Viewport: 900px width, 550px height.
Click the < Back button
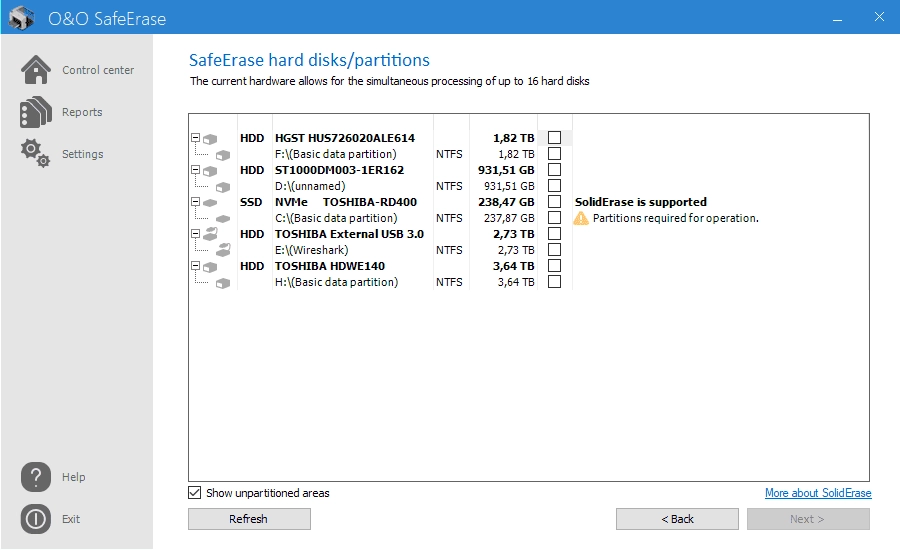tap(677, 519)
